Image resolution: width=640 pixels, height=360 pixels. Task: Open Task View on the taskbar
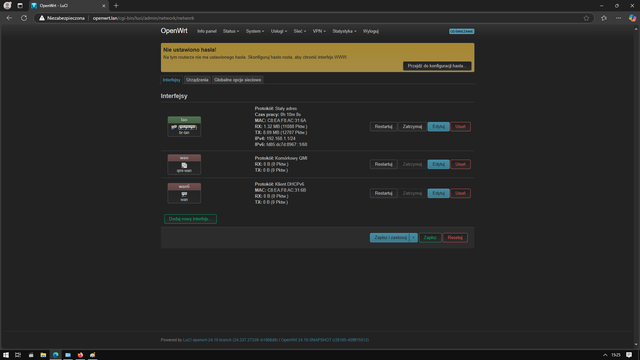tap(18, 355)
